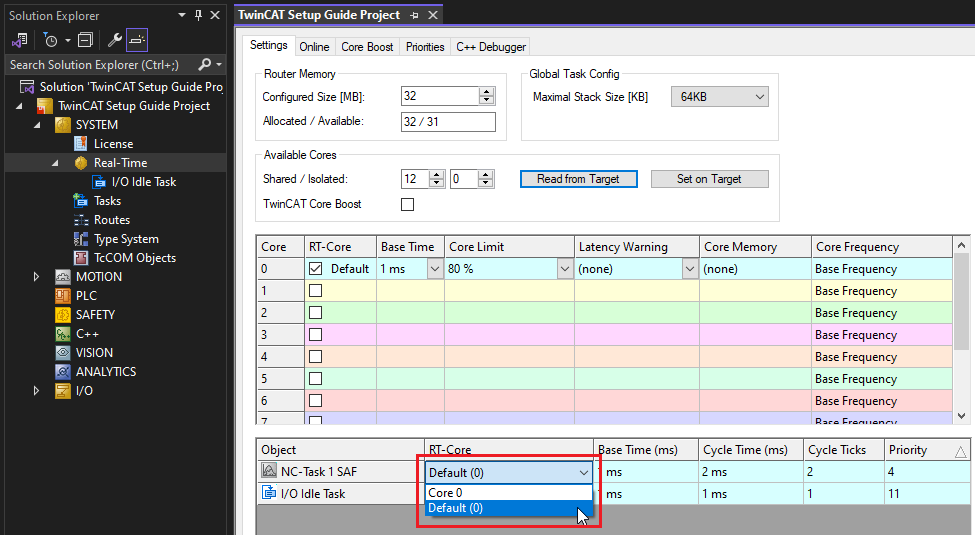This screenshot has width=975, height=535.
Task: Switch to the Online tab
Action: (x=314, y=47)
